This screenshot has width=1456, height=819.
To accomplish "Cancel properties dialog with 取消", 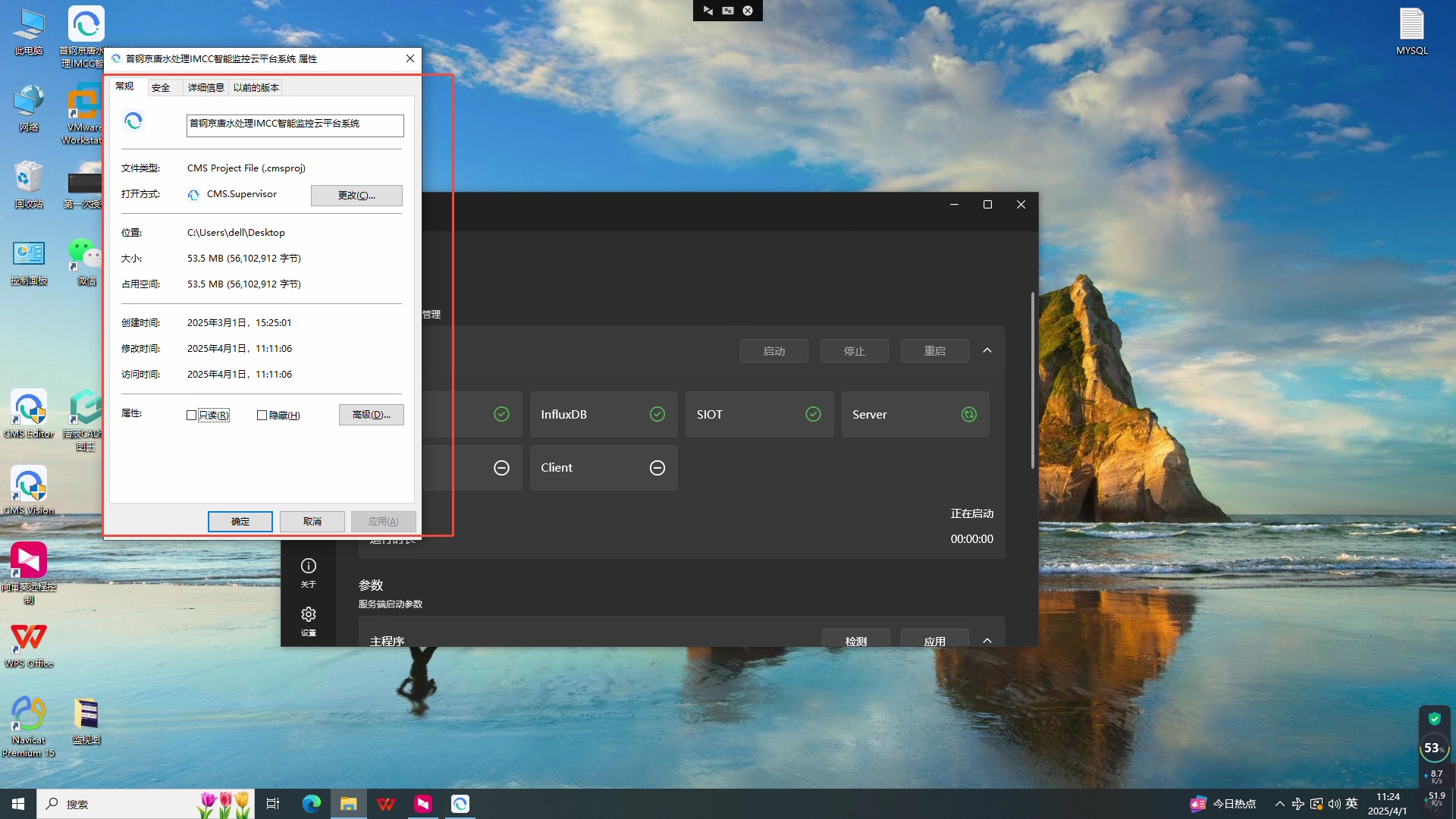I will click(x=312, y=522).
